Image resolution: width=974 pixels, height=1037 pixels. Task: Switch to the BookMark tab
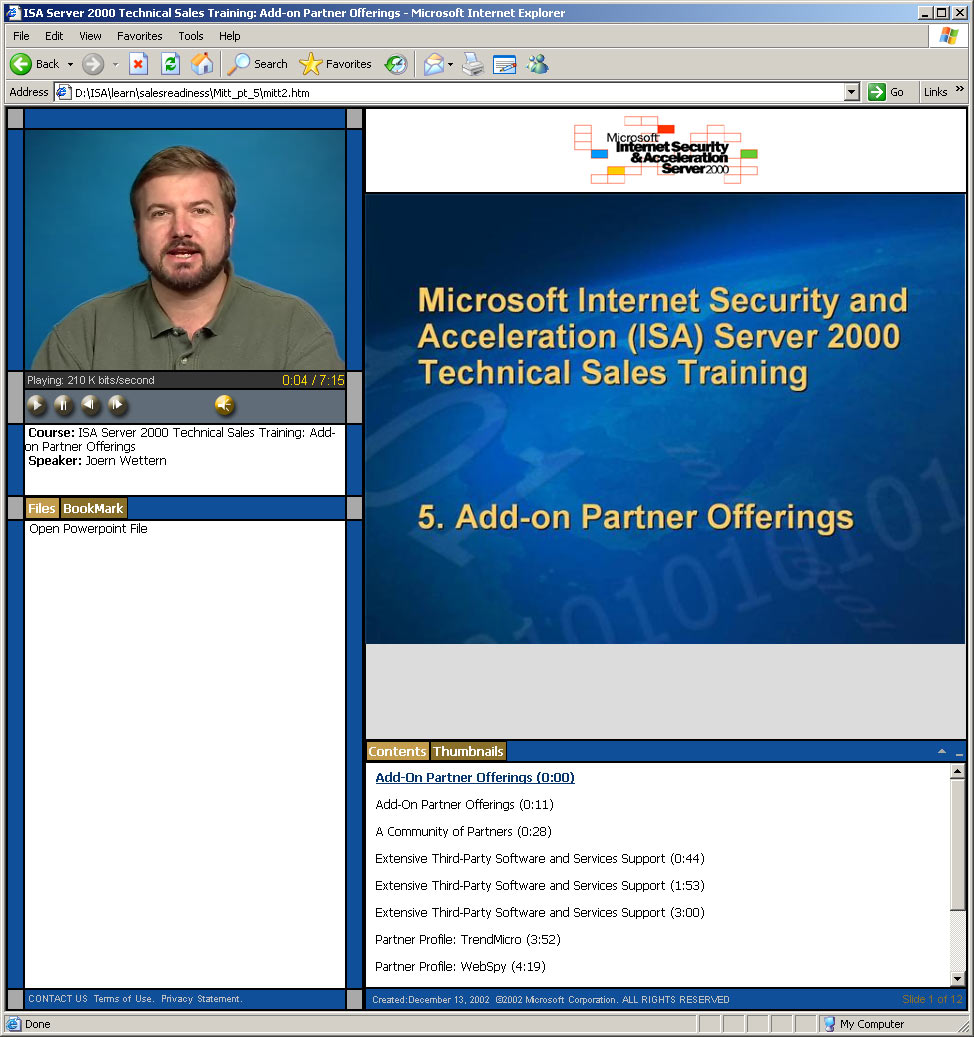pos(93,508)
